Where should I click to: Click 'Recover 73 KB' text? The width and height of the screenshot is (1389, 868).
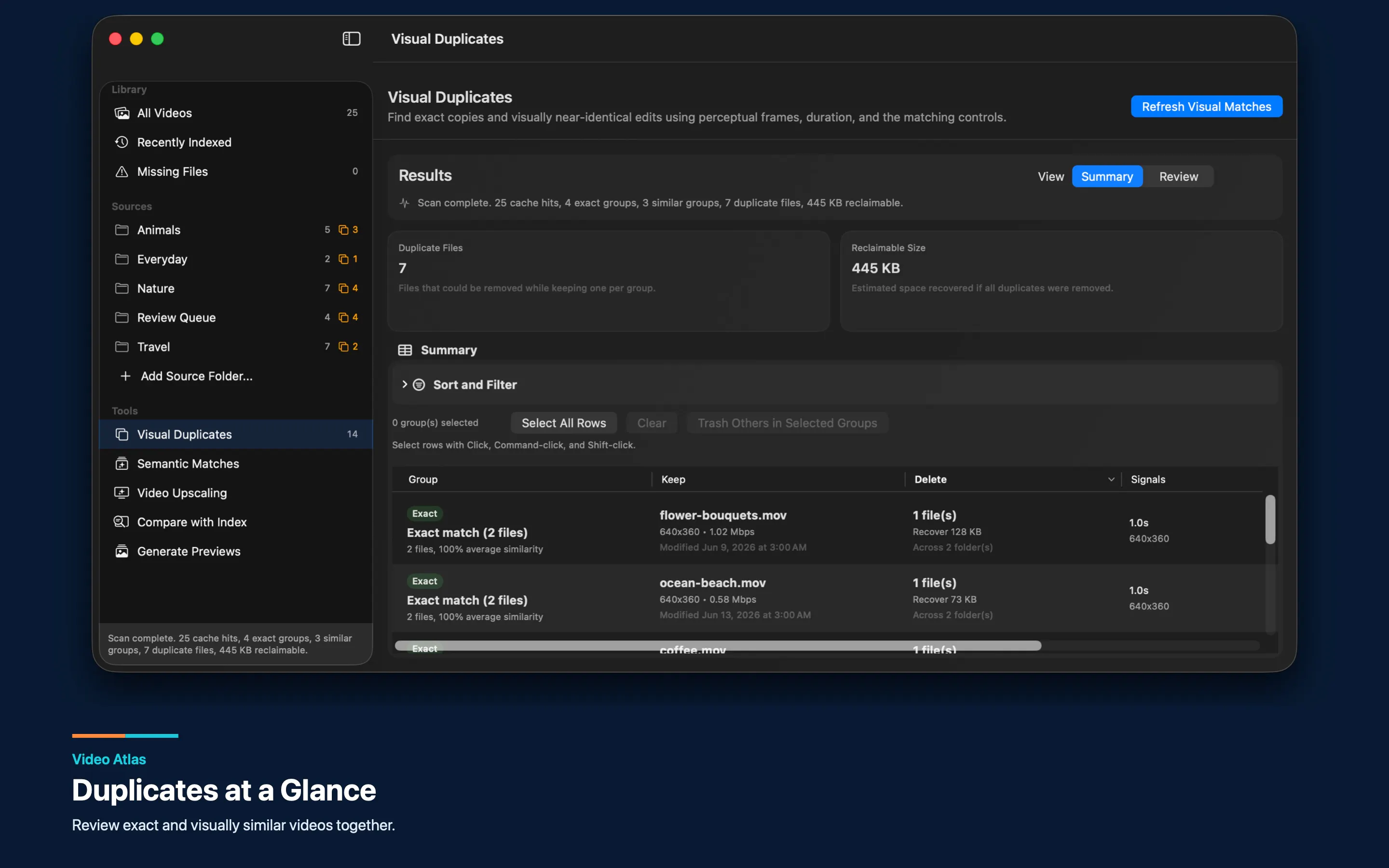[x=944, y=599]
